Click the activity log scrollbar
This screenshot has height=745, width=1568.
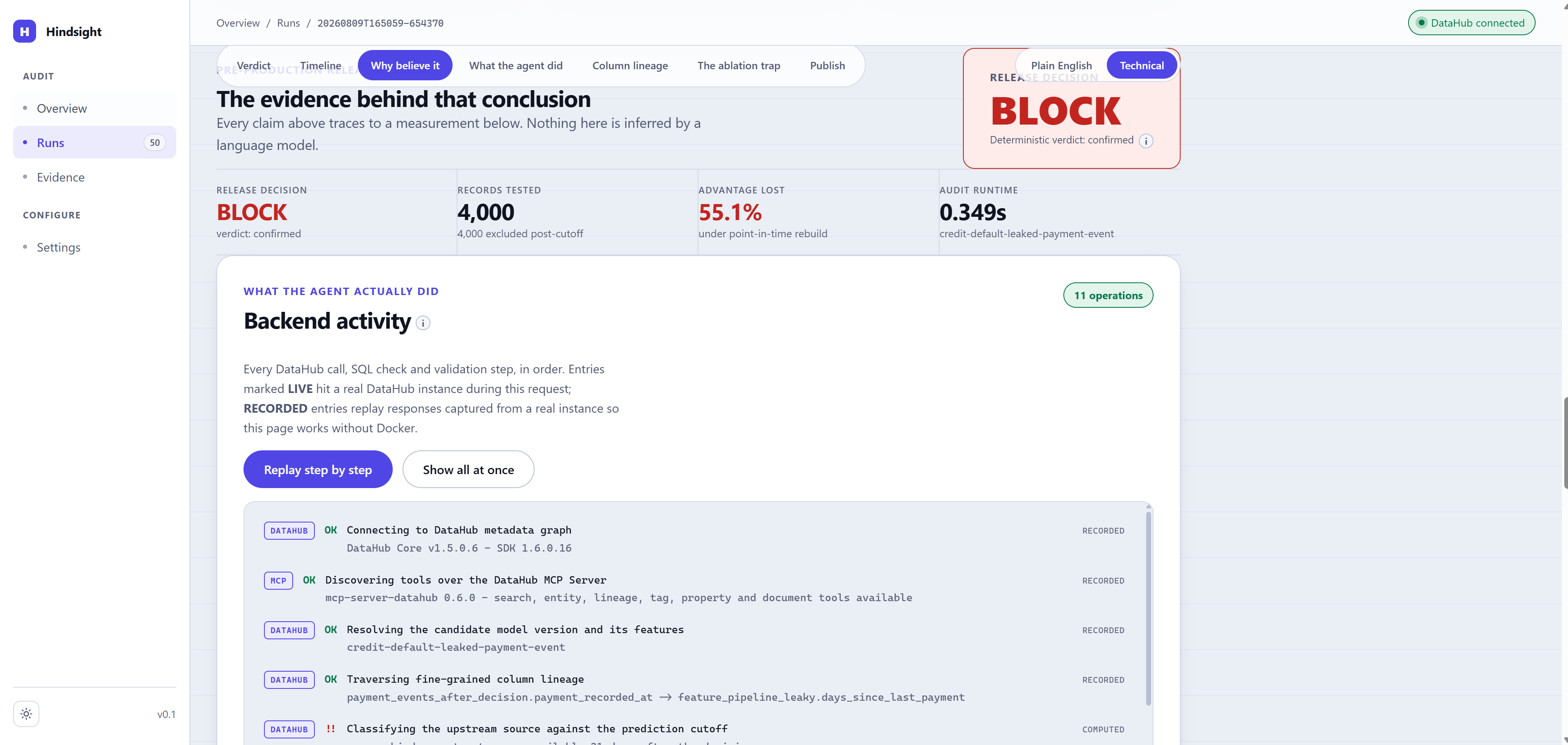click(1148, 609)
